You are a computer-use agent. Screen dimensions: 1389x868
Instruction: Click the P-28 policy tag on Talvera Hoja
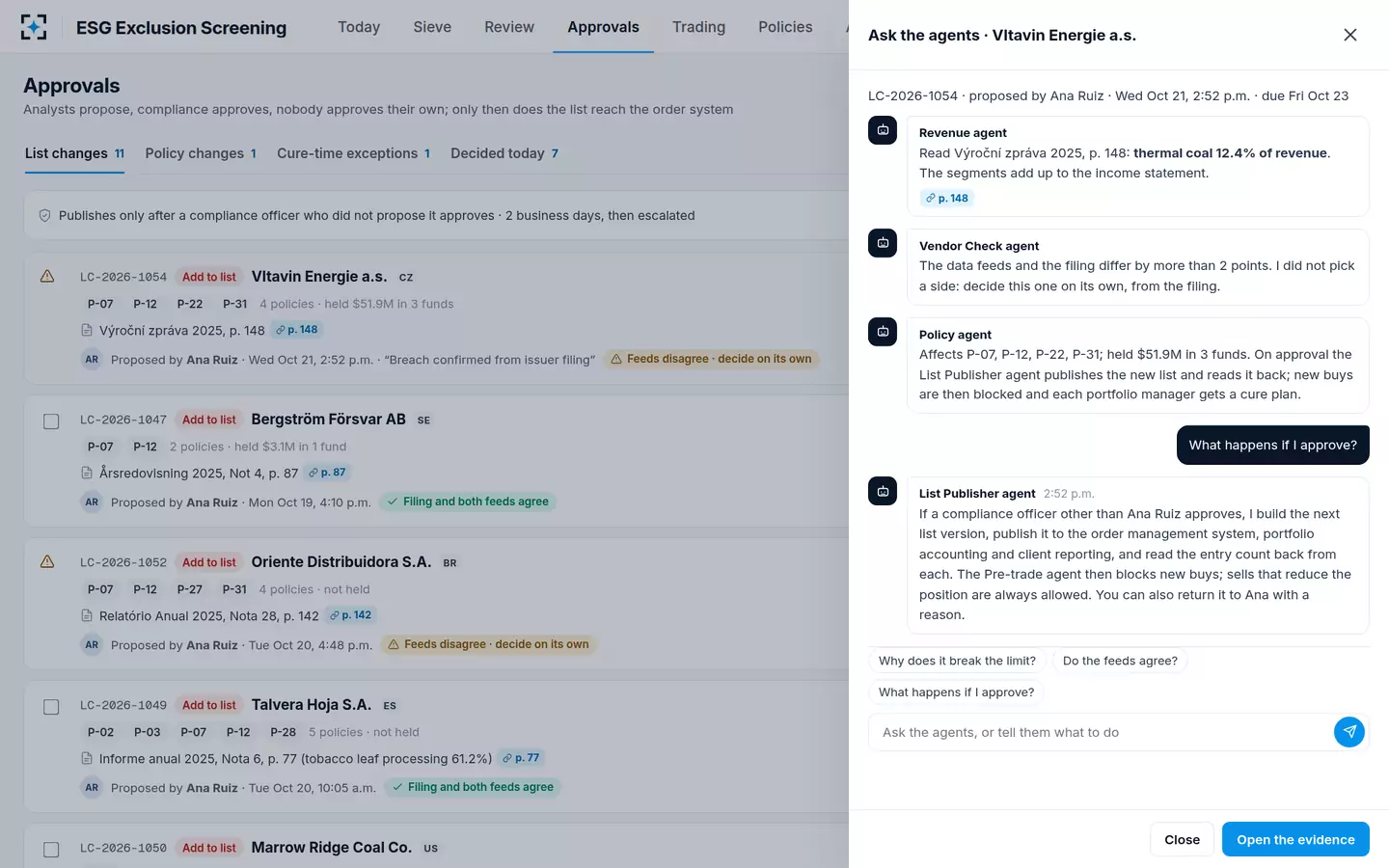tap(283, 732)
